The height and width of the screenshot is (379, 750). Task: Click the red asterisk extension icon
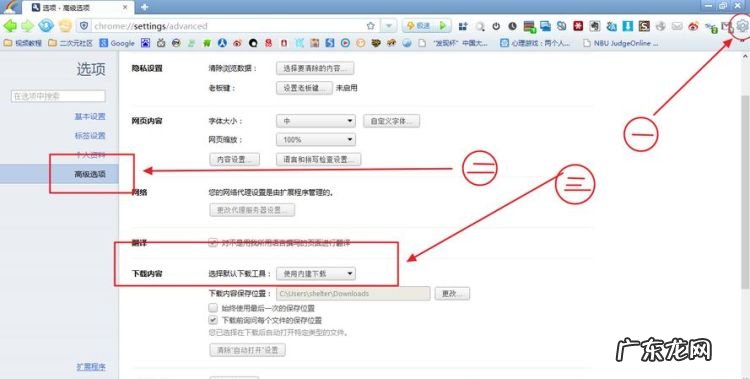pyautogui.click(x=578, y=26)
